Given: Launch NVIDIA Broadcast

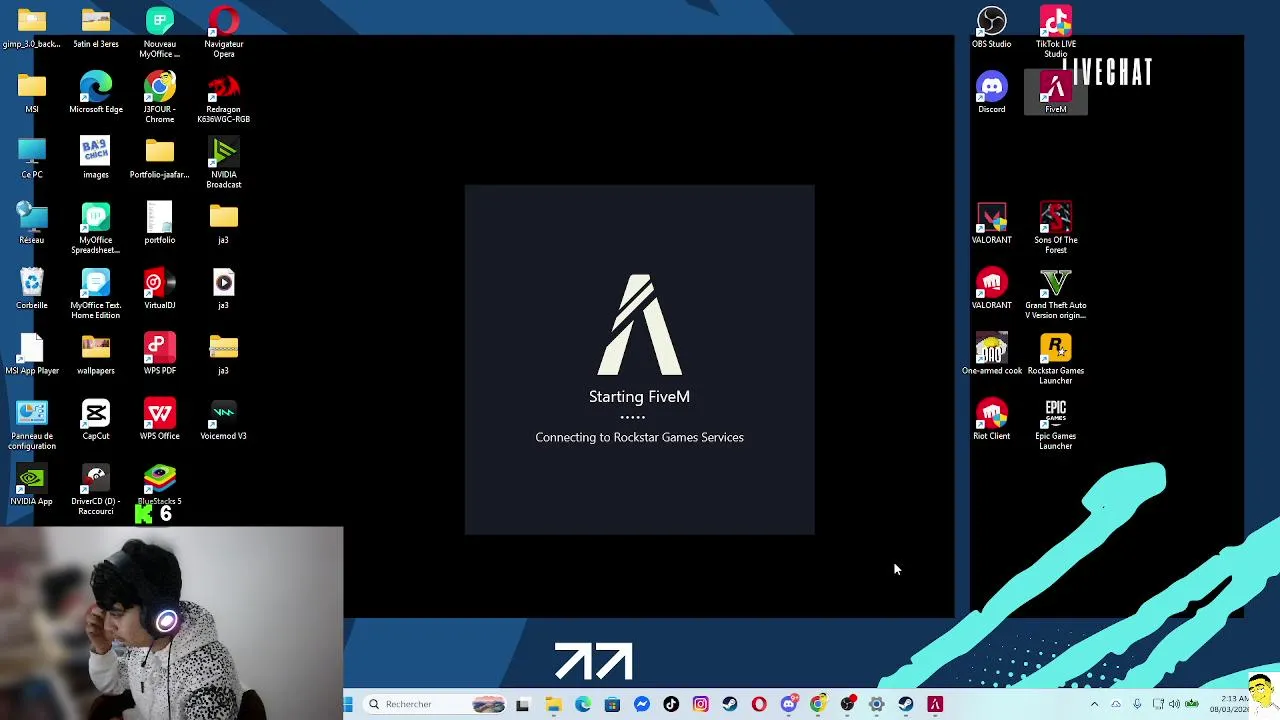Looking at the screenshot, I should tap(223, 163).
